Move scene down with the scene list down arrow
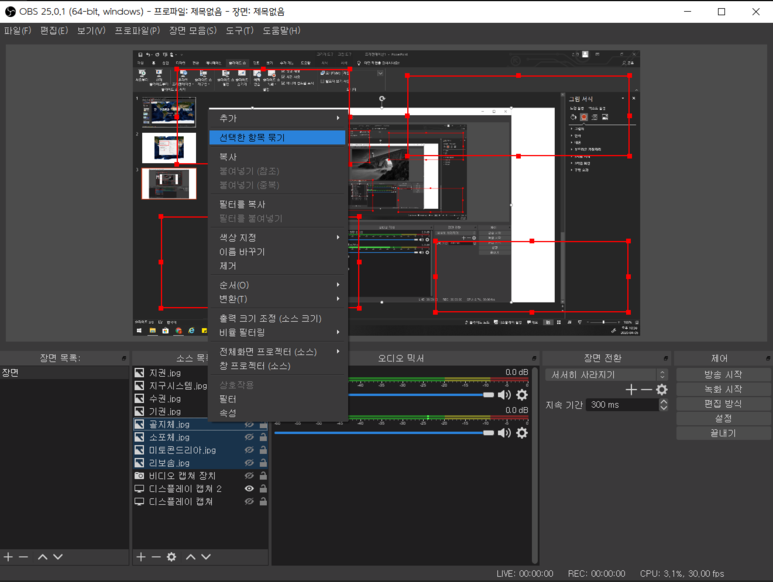Image resolution: width=773 pixels, height=582 pixels. pos(58,557)
